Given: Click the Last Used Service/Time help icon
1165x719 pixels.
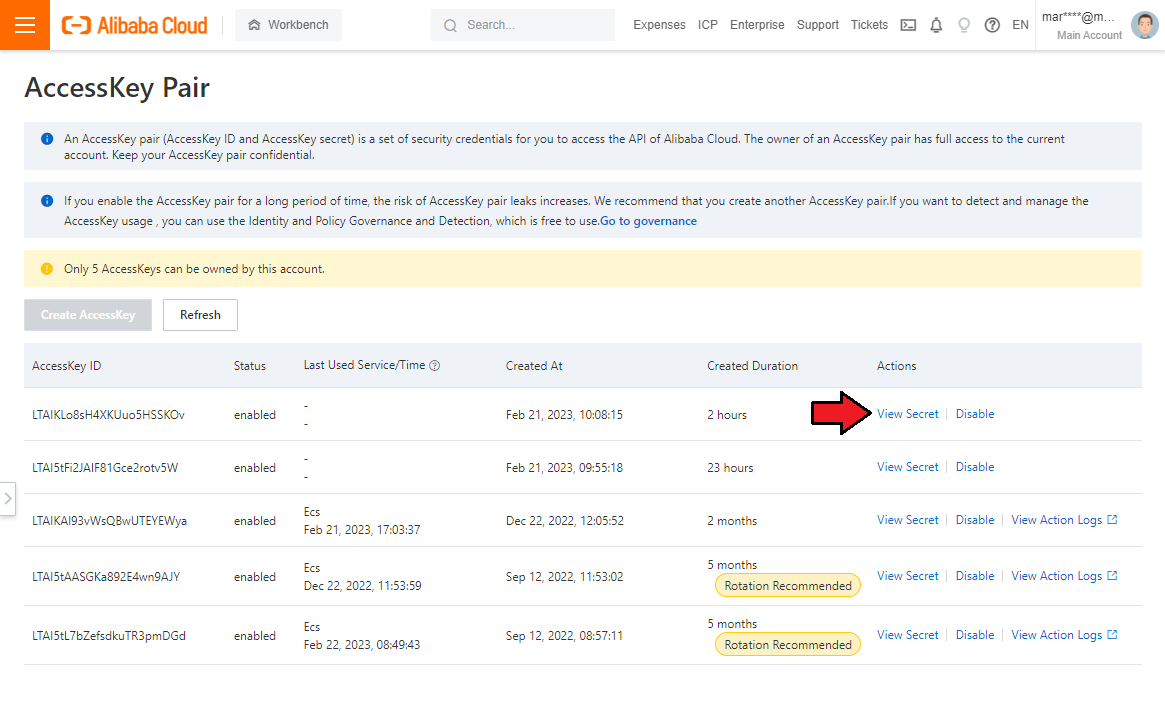Looking at the screenshot, I should 435,365.
